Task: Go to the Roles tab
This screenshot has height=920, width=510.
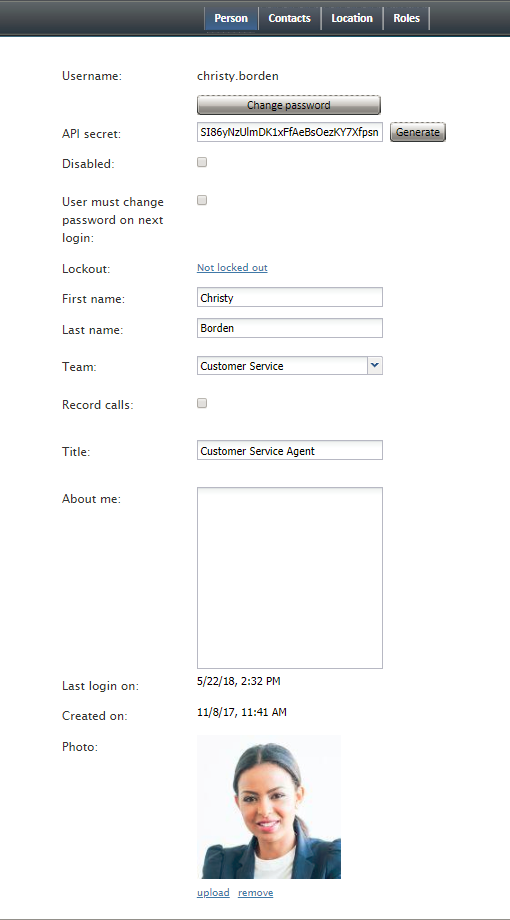Action: 406,18
